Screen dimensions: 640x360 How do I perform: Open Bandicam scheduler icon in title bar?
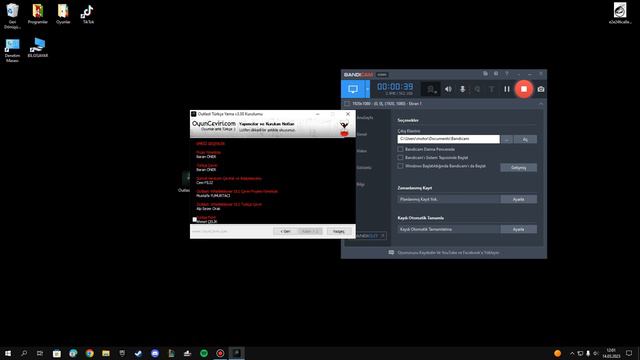pyautogui.click(x=496, y=74)
